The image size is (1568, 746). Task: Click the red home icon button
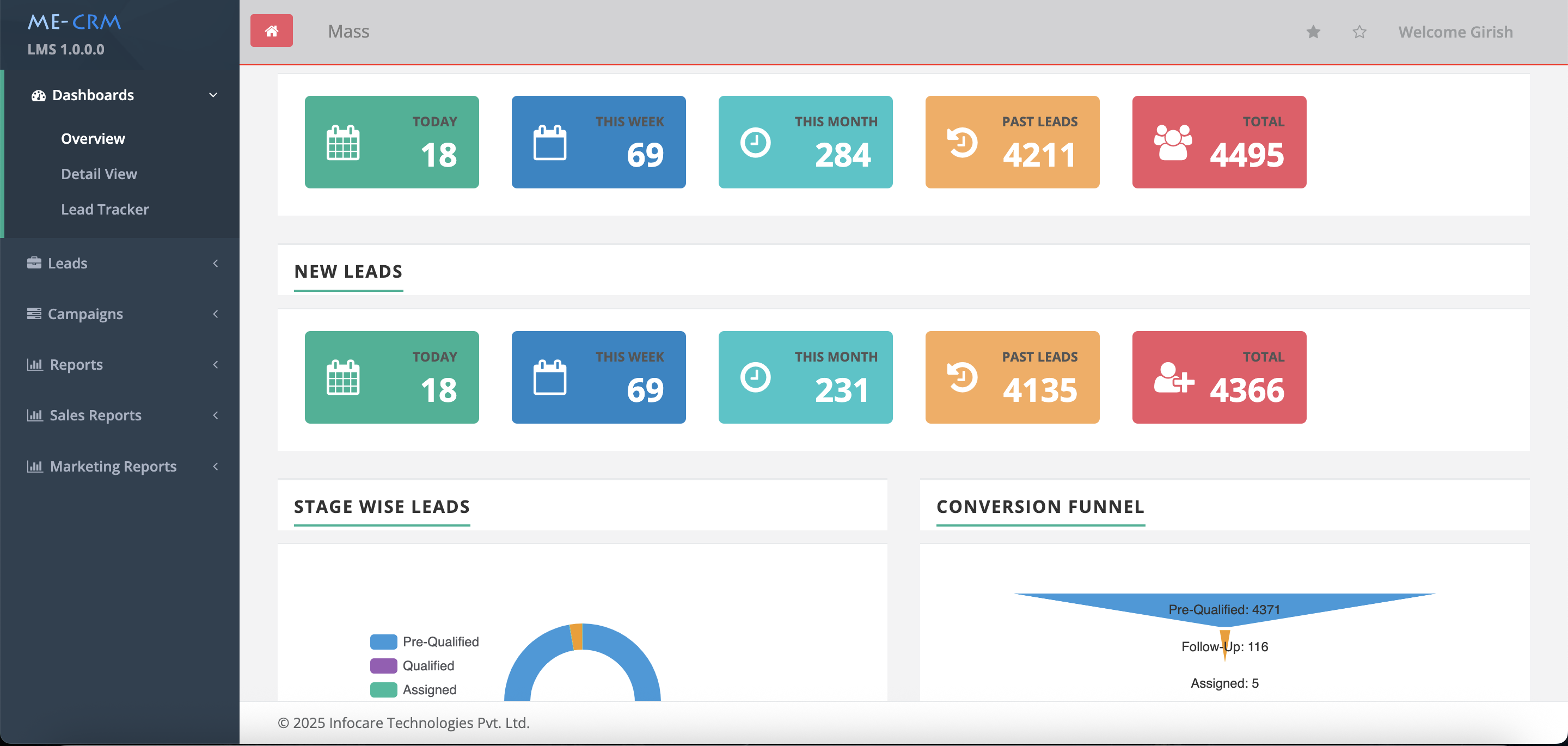tap(272, 30)
